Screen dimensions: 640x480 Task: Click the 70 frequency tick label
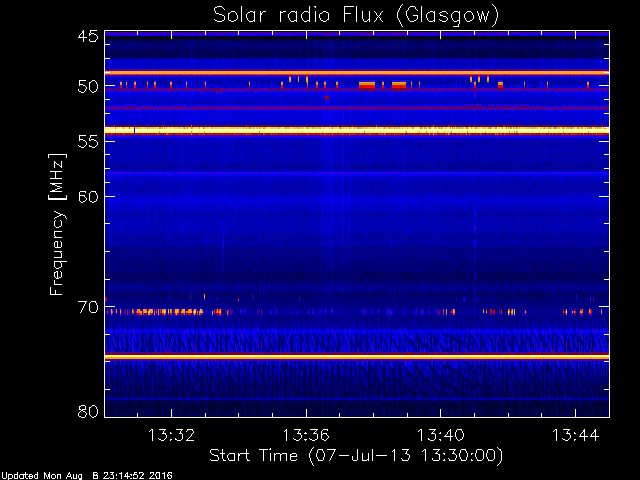coord(88,307)
